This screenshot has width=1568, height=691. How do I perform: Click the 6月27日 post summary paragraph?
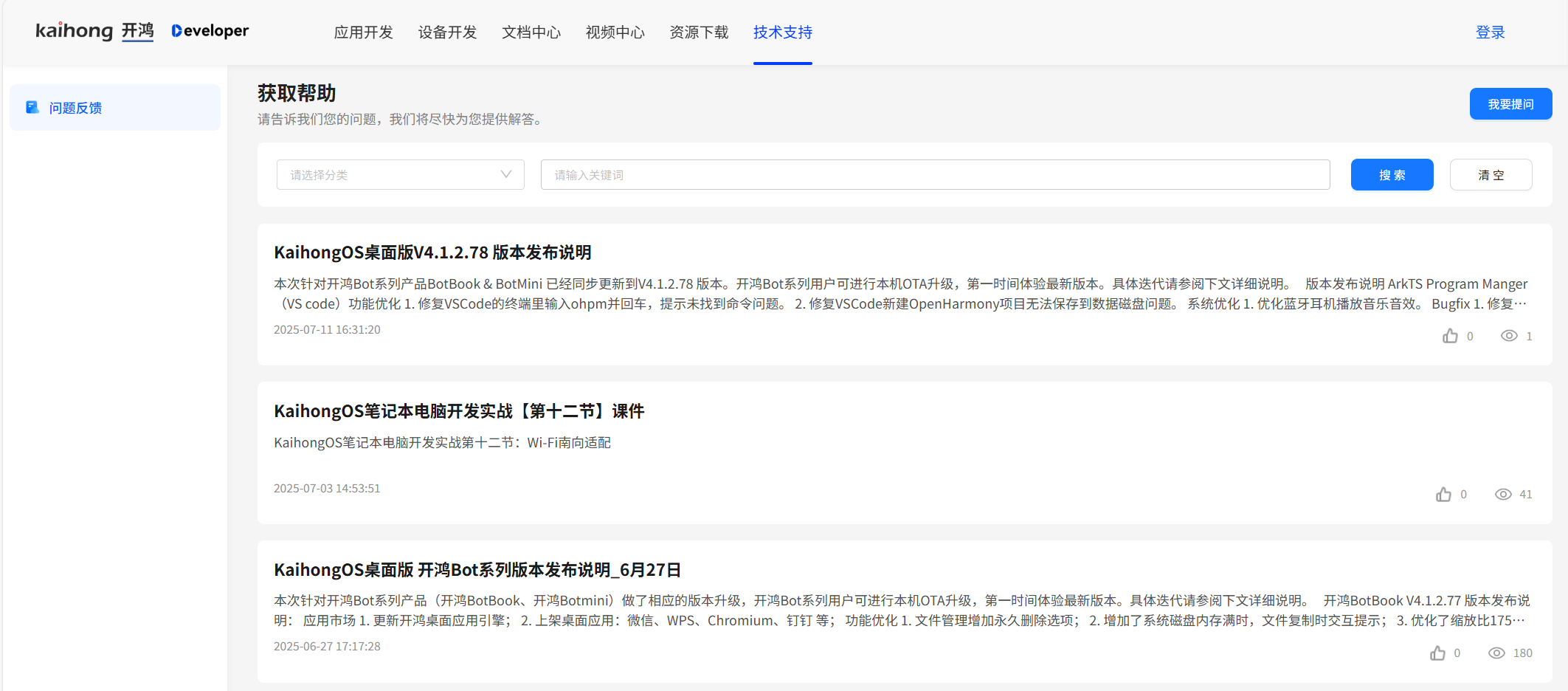coord(901,611)
